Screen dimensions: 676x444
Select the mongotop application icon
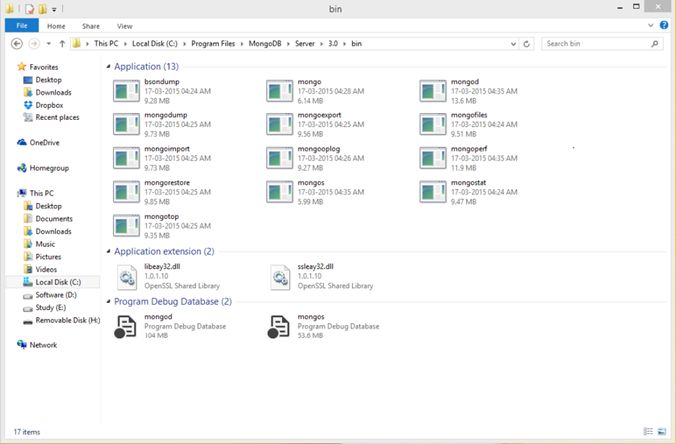[126, 225]
